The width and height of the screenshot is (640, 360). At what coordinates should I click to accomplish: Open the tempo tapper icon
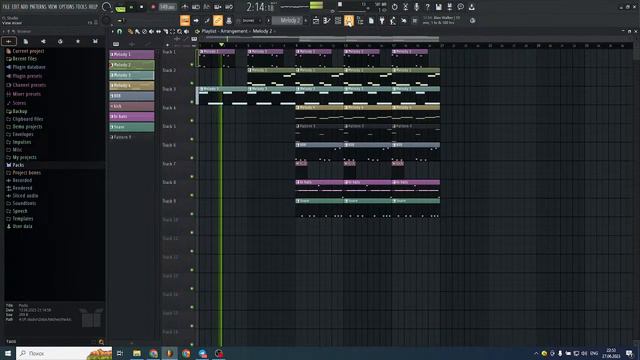[x=393, y=20]
